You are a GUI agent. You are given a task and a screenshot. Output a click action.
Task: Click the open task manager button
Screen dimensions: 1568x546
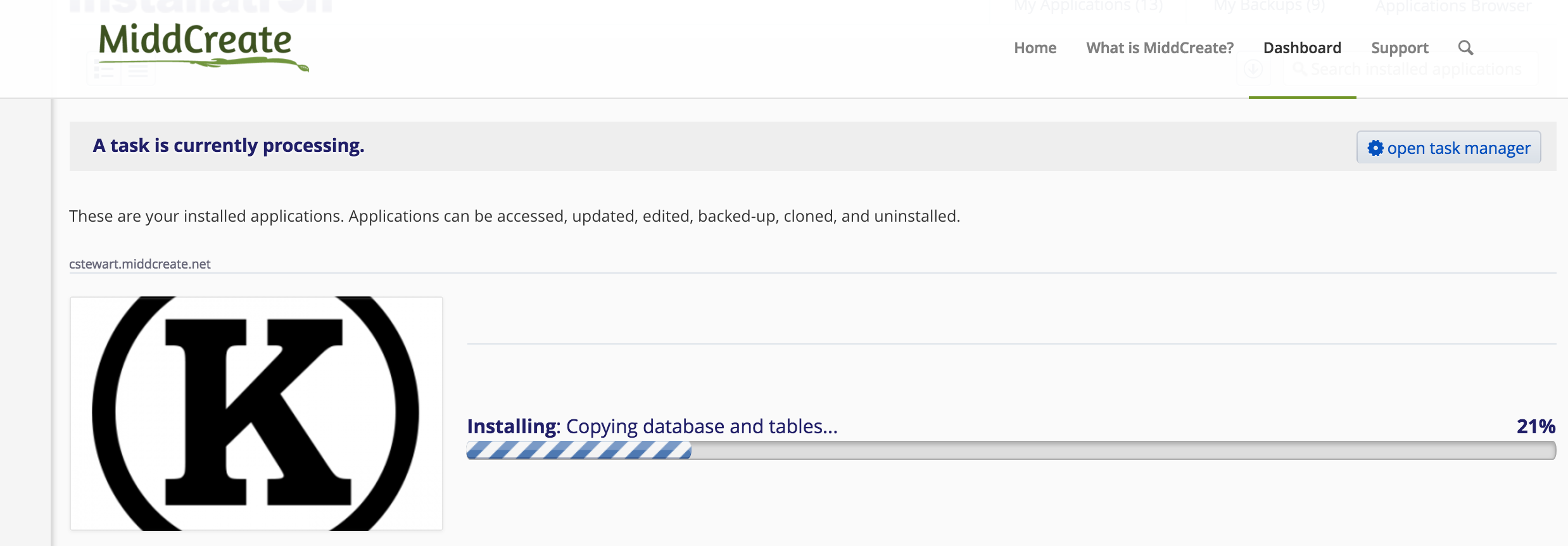(x=1448, y=148)
